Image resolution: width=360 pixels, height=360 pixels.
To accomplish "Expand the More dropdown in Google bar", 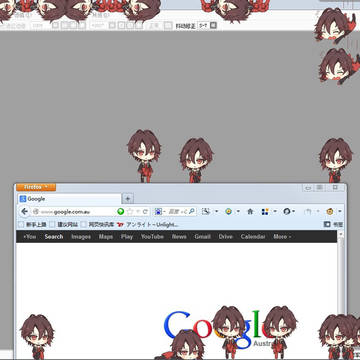I will (x=282, y=237).
